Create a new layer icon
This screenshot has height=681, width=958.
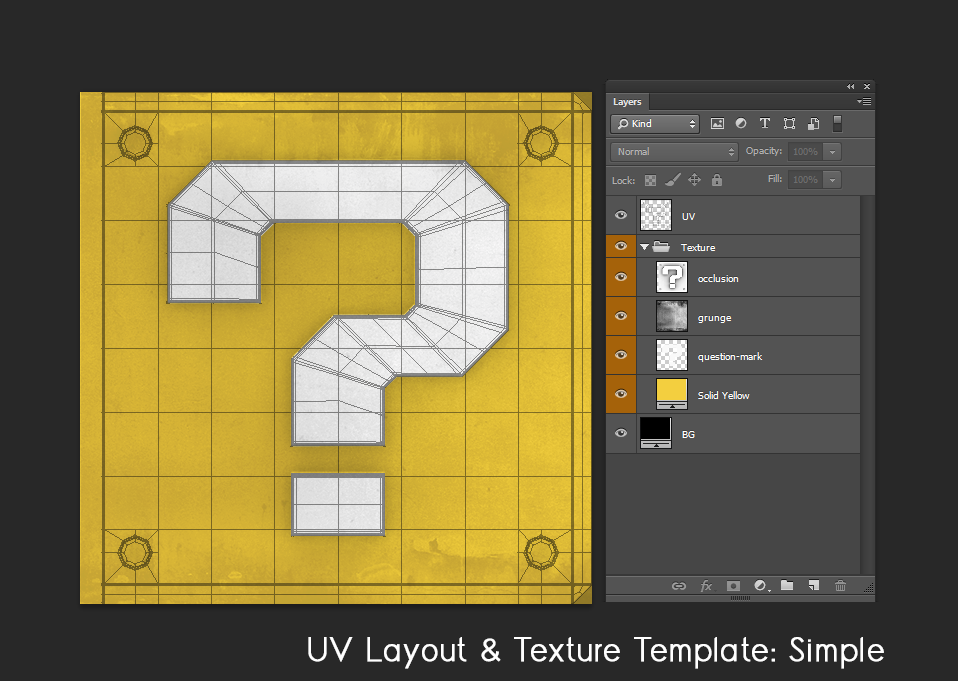coord(813,585)
